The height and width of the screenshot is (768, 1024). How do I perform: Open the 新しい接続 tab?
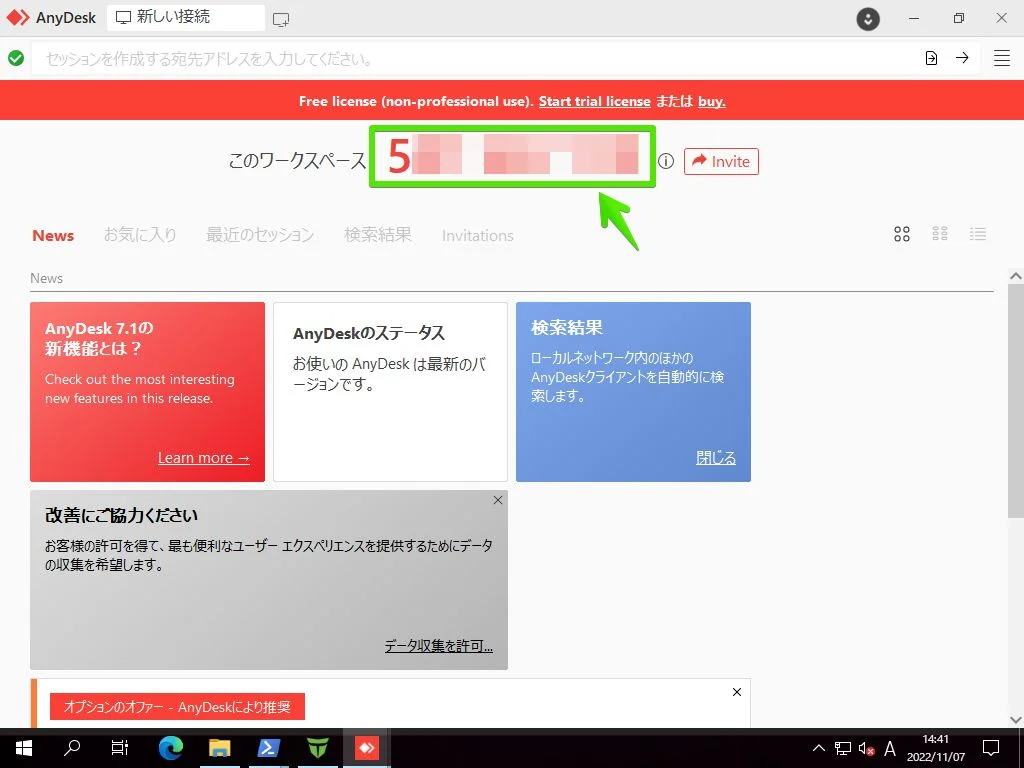[x=185, y=18]
